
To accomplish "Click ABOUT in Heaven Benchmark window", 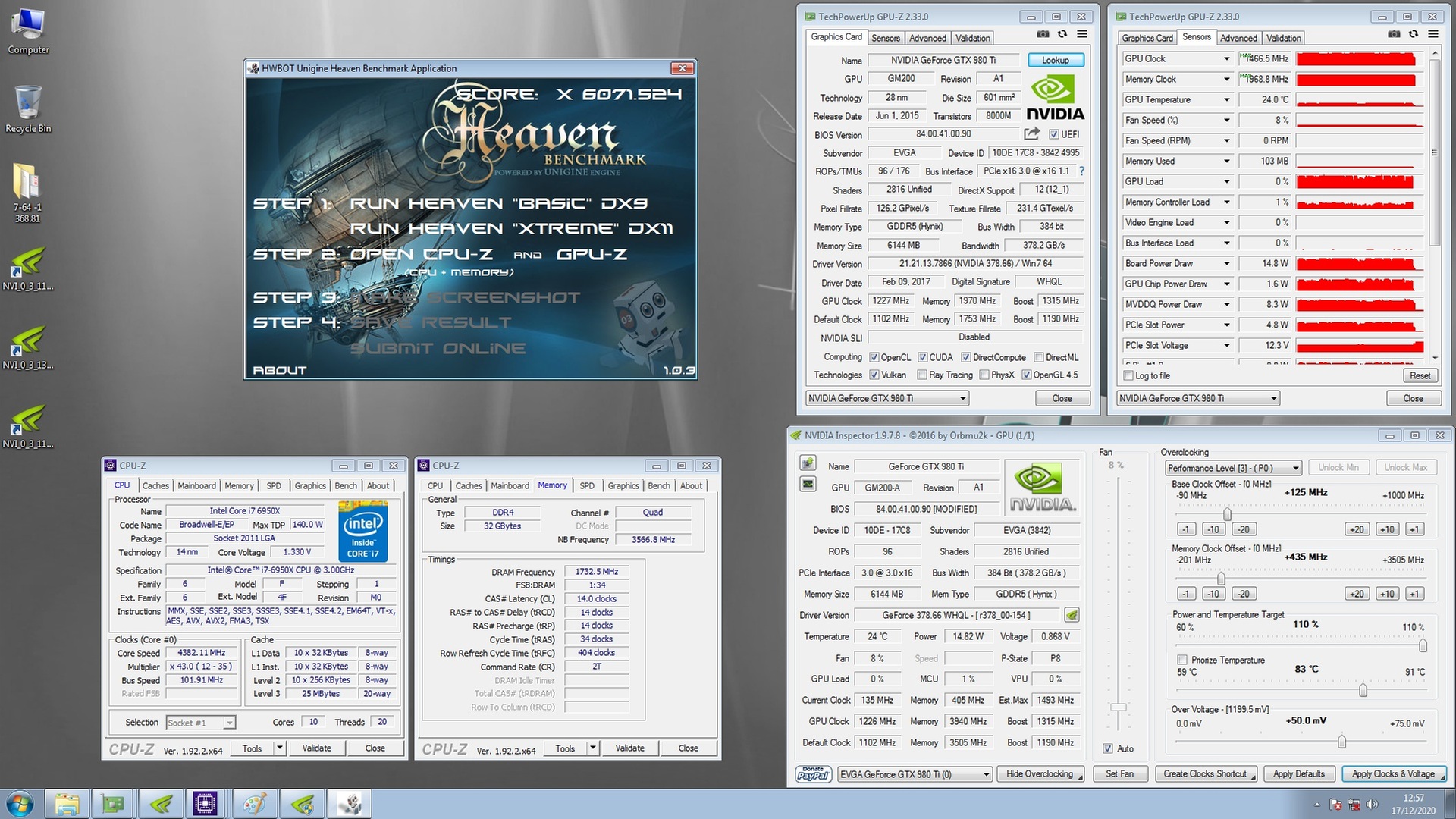I will click(279, 370).
